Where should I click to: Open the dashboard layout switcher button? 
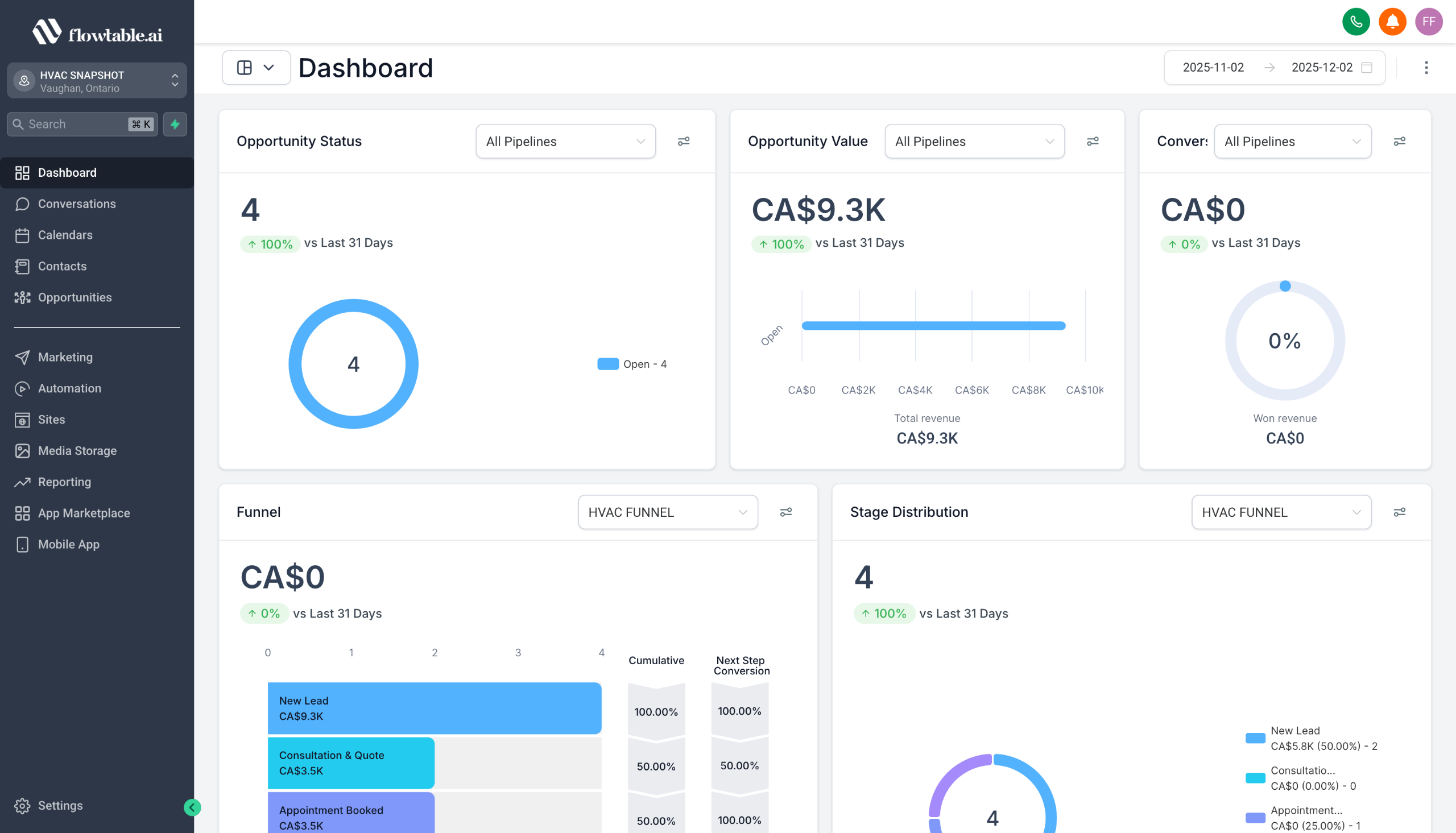(256, 68)
